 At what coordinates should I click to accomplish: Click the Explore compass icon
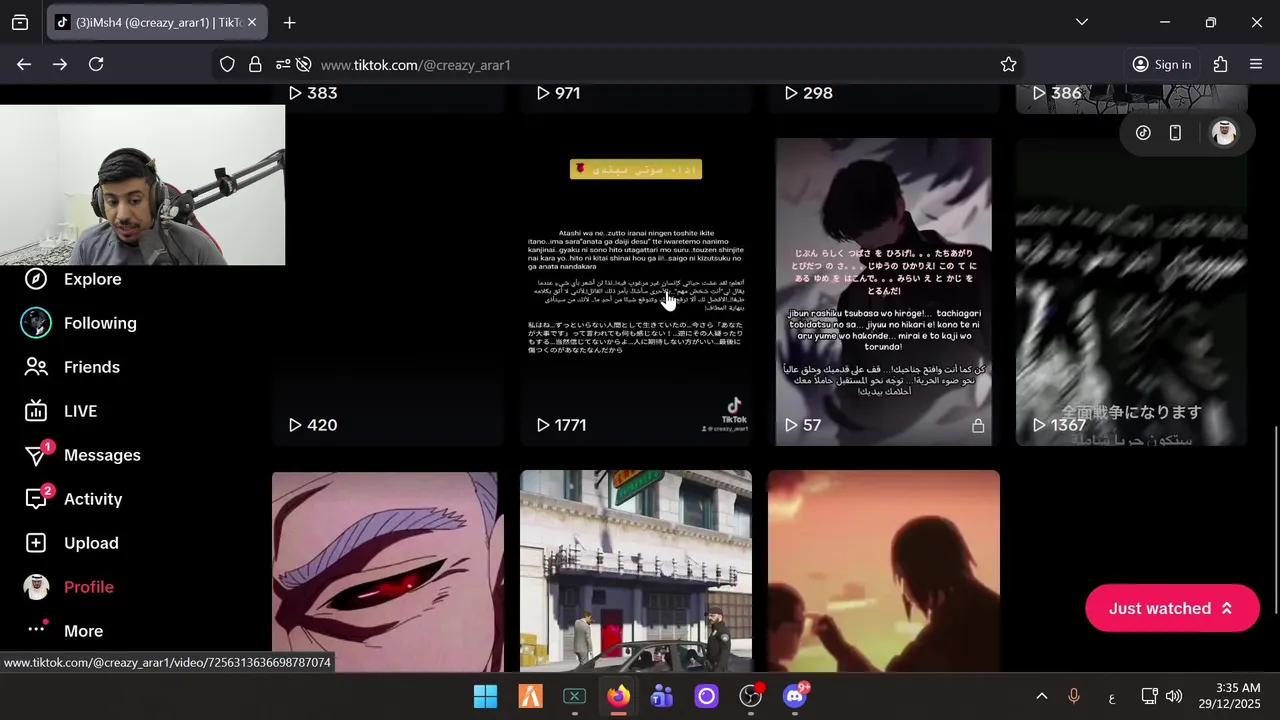point(36,279)
